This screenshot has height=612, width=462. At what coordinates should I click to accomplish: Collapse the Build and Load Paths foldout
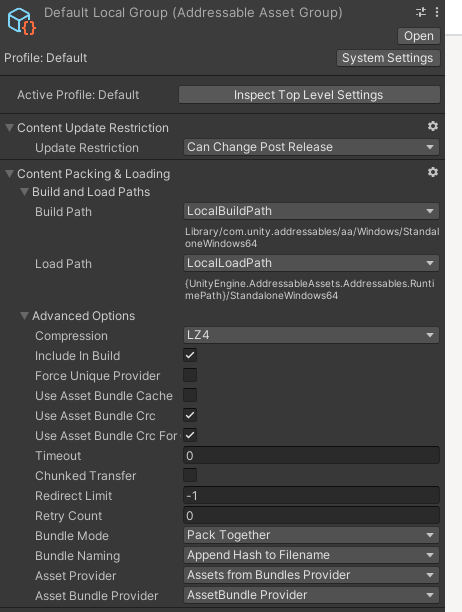[x=25, y=192]
